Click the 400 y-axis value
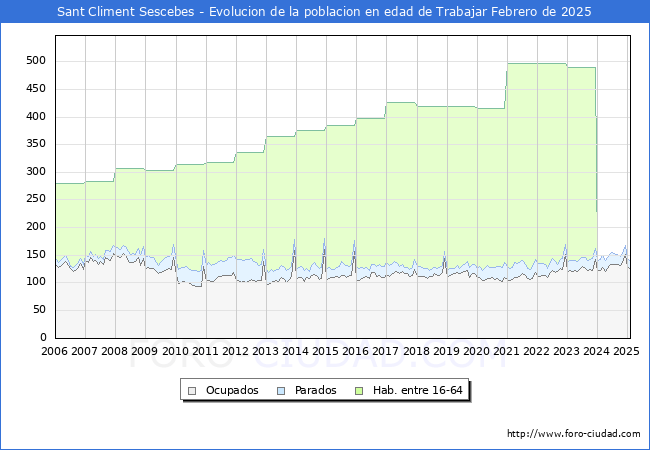650x450 pixels. 36,116
